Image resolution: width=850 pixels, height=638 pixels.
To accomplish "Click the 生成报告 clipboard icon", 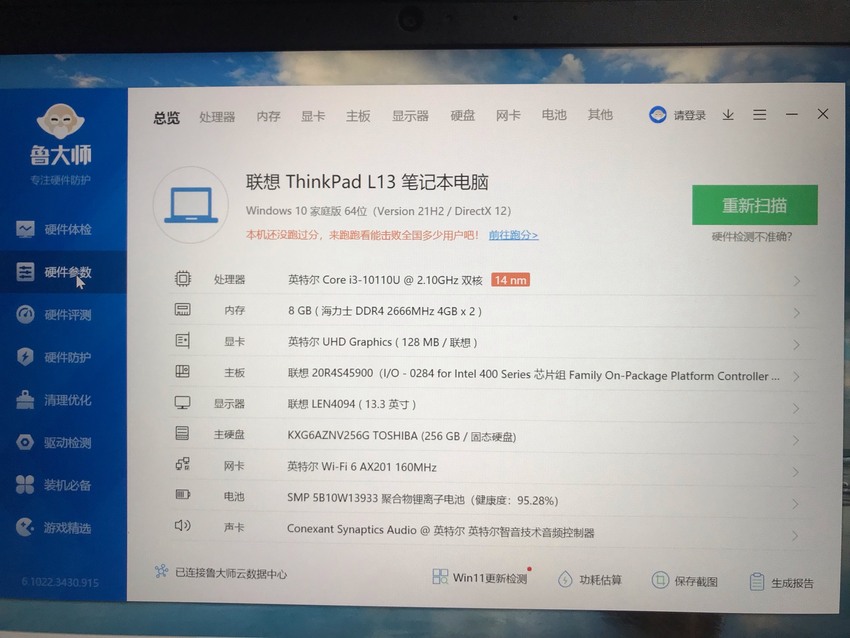I will 757,582.
